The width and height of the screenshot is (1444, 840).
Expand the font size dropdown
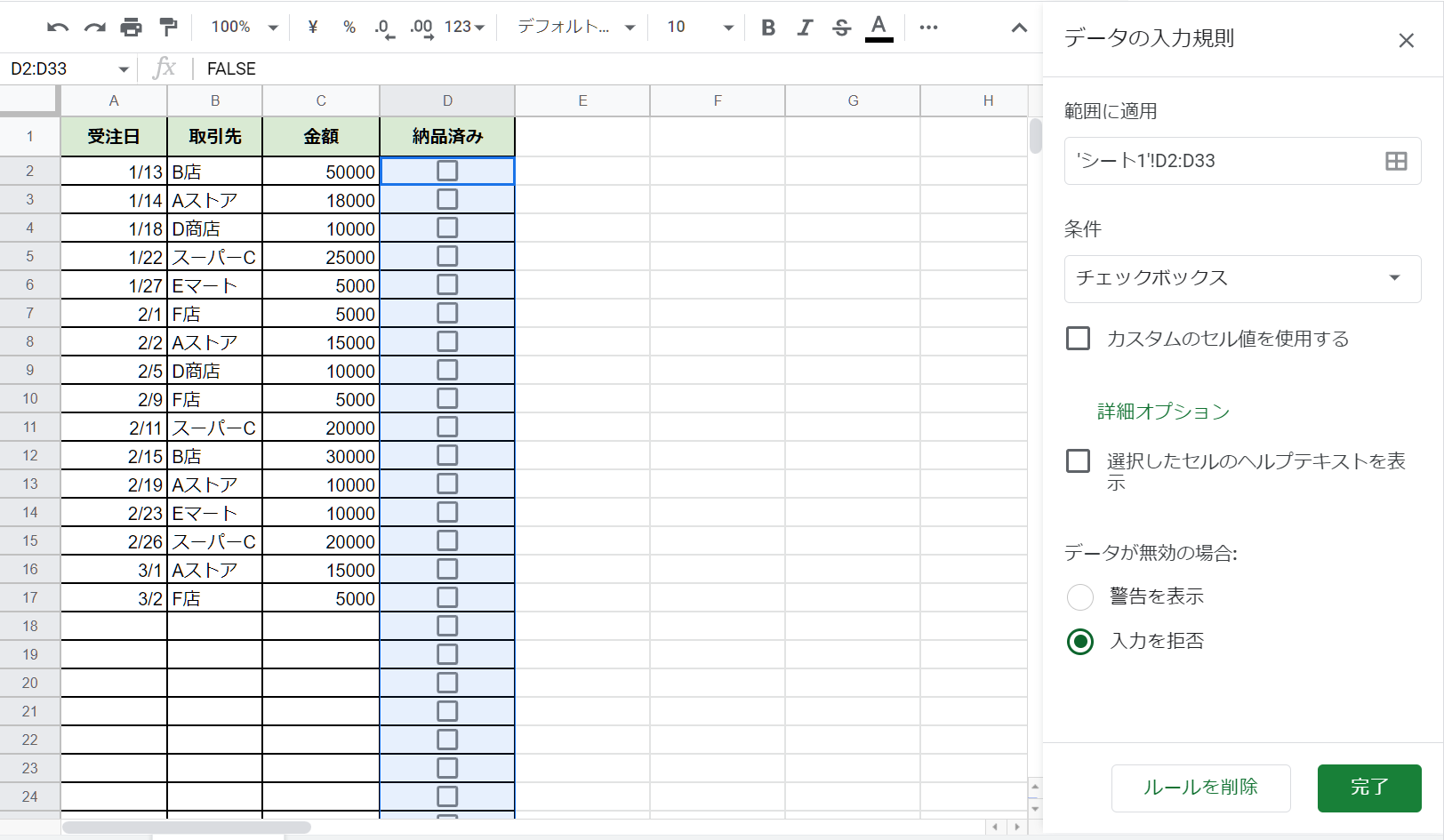(x=701, y=28)
